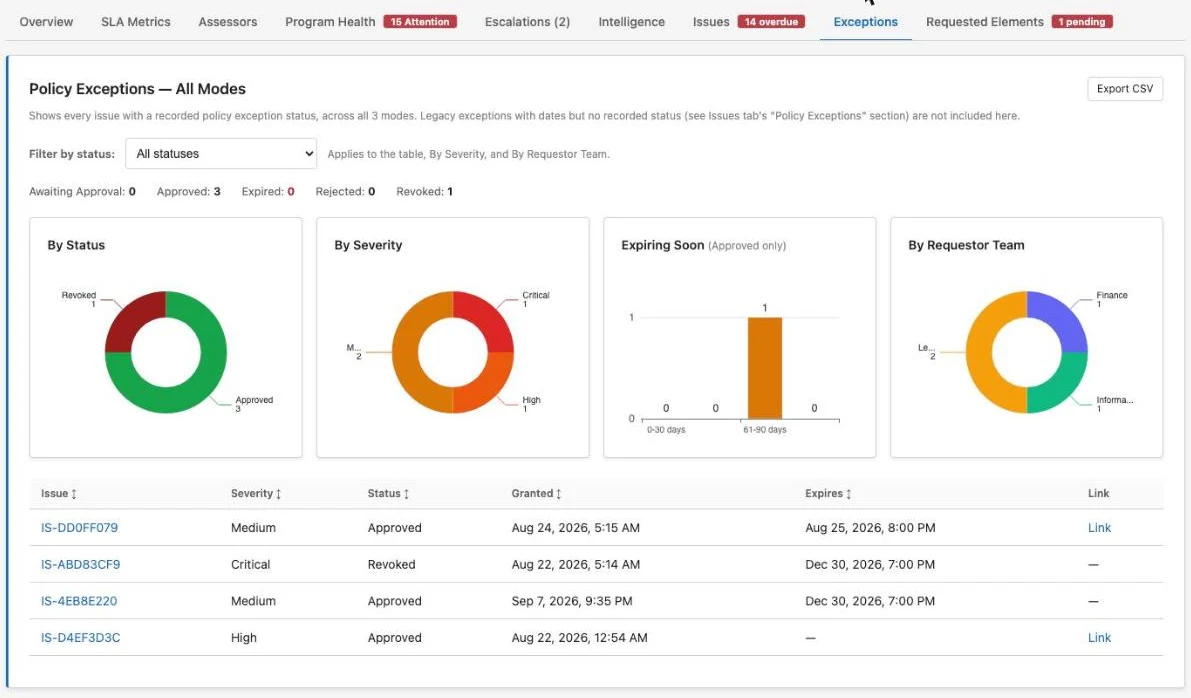This screenshot has width=1191, height=698.
Task: Open issue IS-4EB8E220
Action: 79,601
